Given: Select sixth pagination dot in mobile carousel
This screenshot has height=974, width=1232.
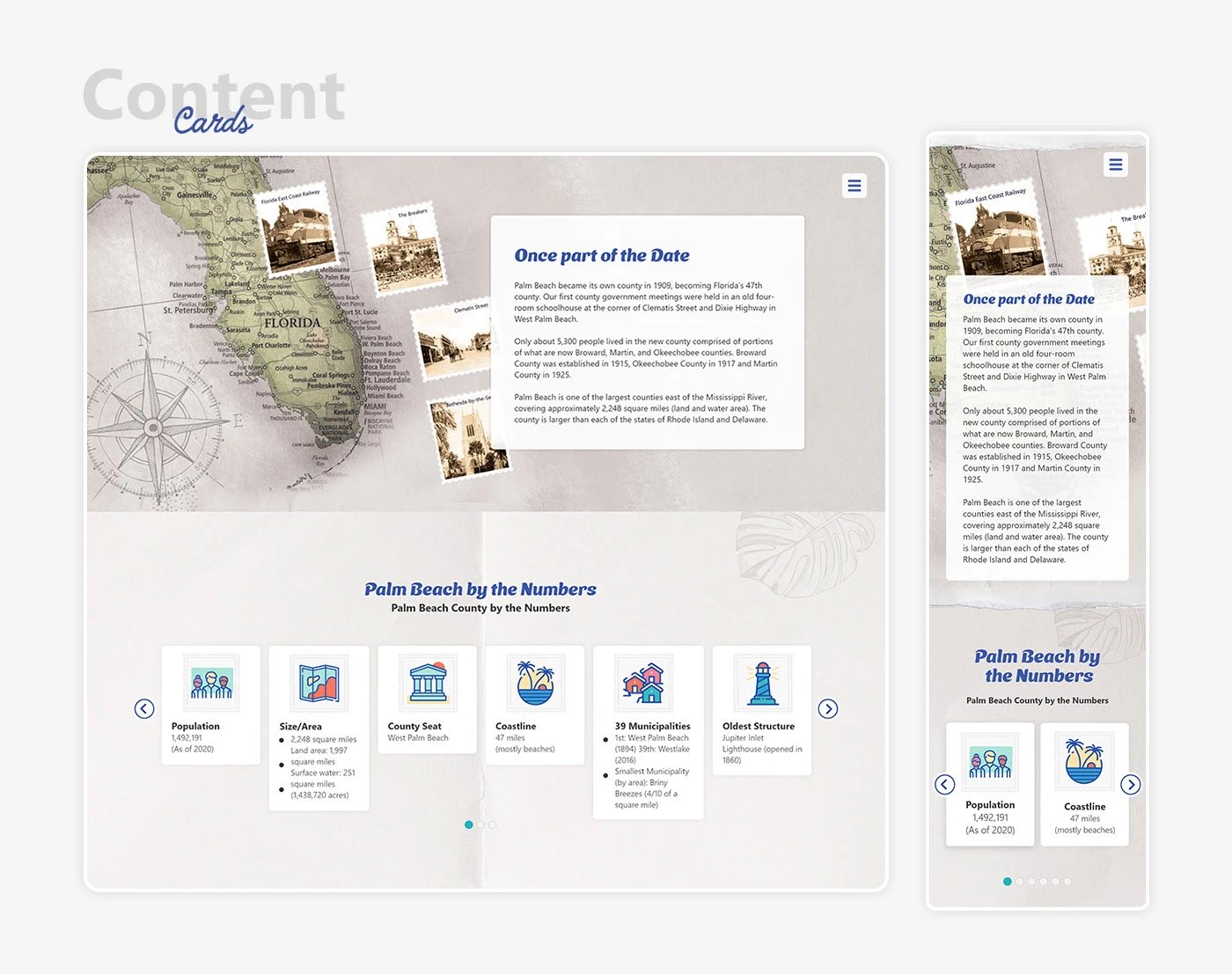Looking at the screenshot, I should pyautogui.click(x=1067, y=881).
